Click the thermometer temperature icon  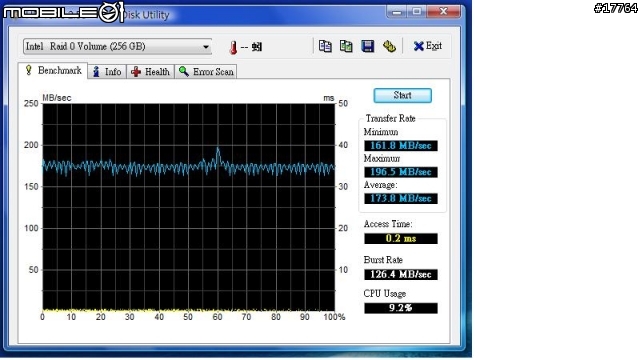[x=233, y=48]
